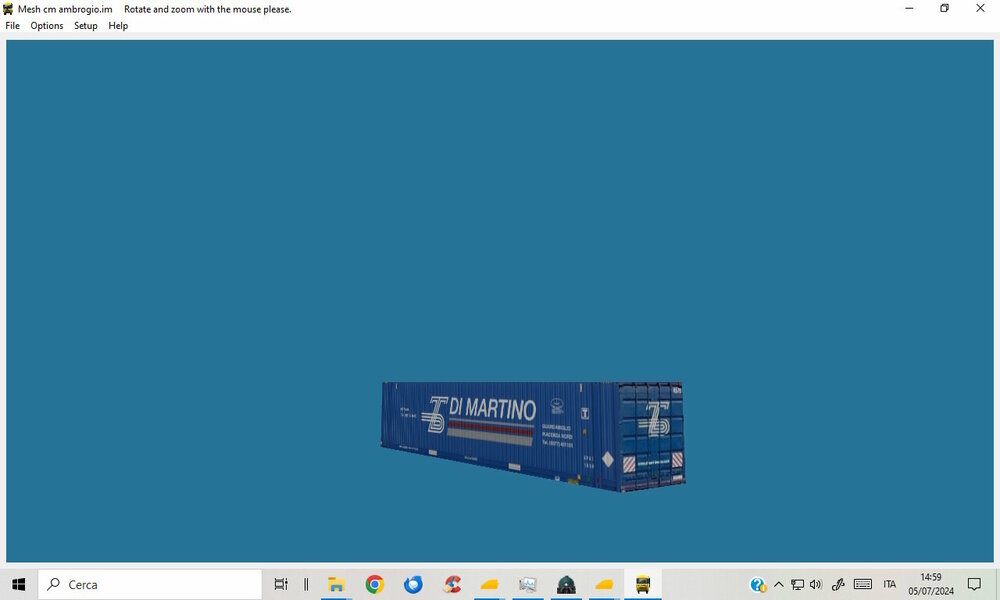
Task: Click the help question mark tray icon
Action: tap(758, 584)
